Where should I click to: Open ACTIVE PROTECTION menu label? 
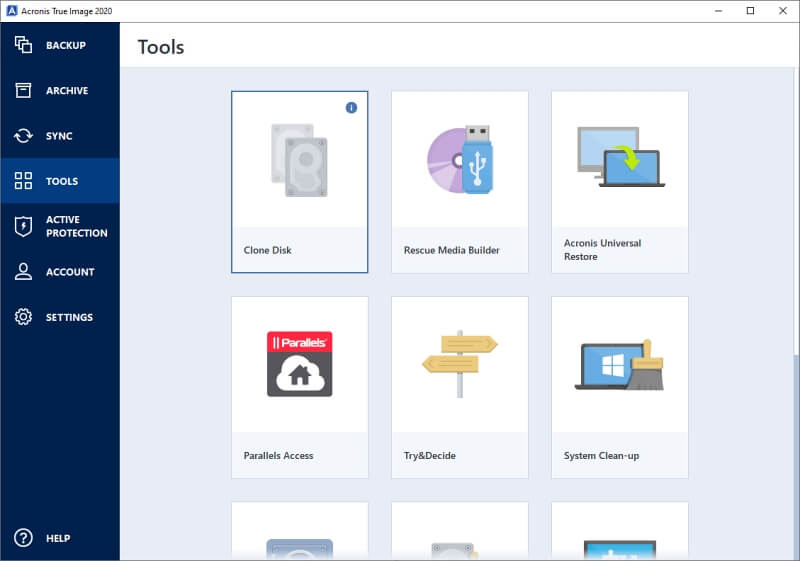(x=77, y=226)
